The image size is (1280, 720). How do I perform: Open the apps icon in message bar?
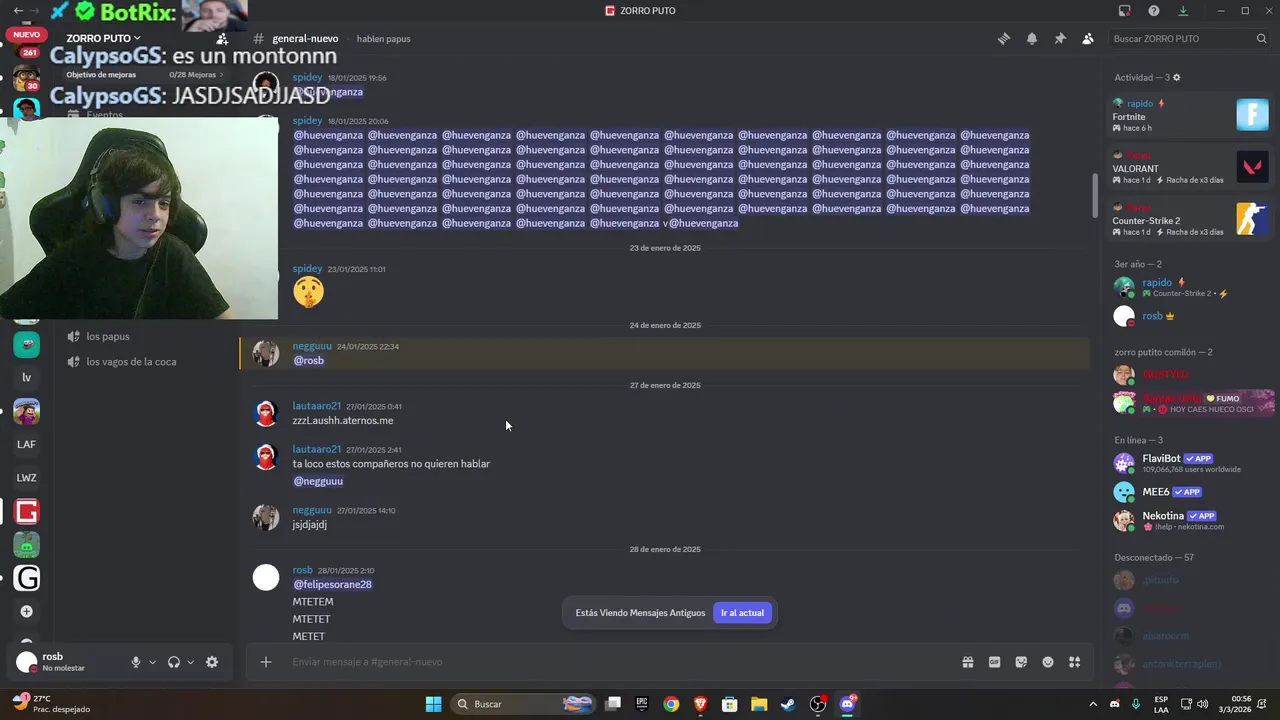tap(1075, 662)
